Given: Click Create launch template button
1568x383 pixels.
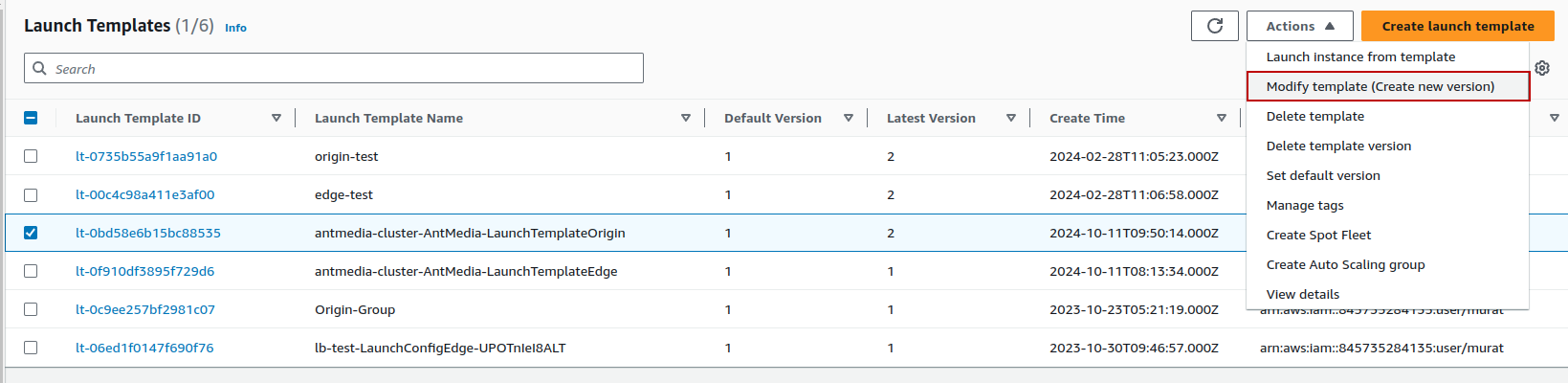Looking at the screenshot, I should (x=1458, y=26).
